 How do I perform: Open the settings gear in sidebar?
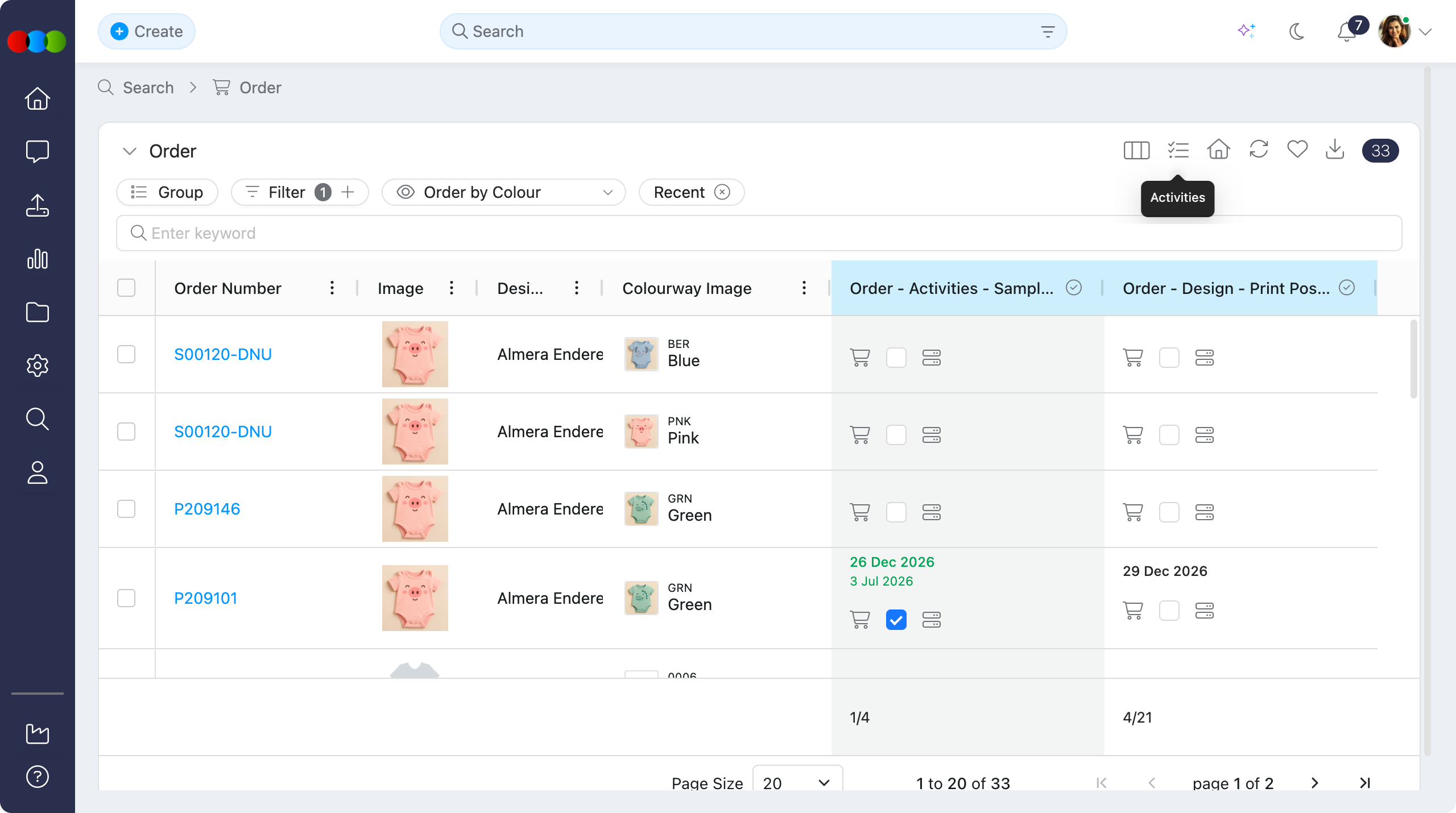38,366
